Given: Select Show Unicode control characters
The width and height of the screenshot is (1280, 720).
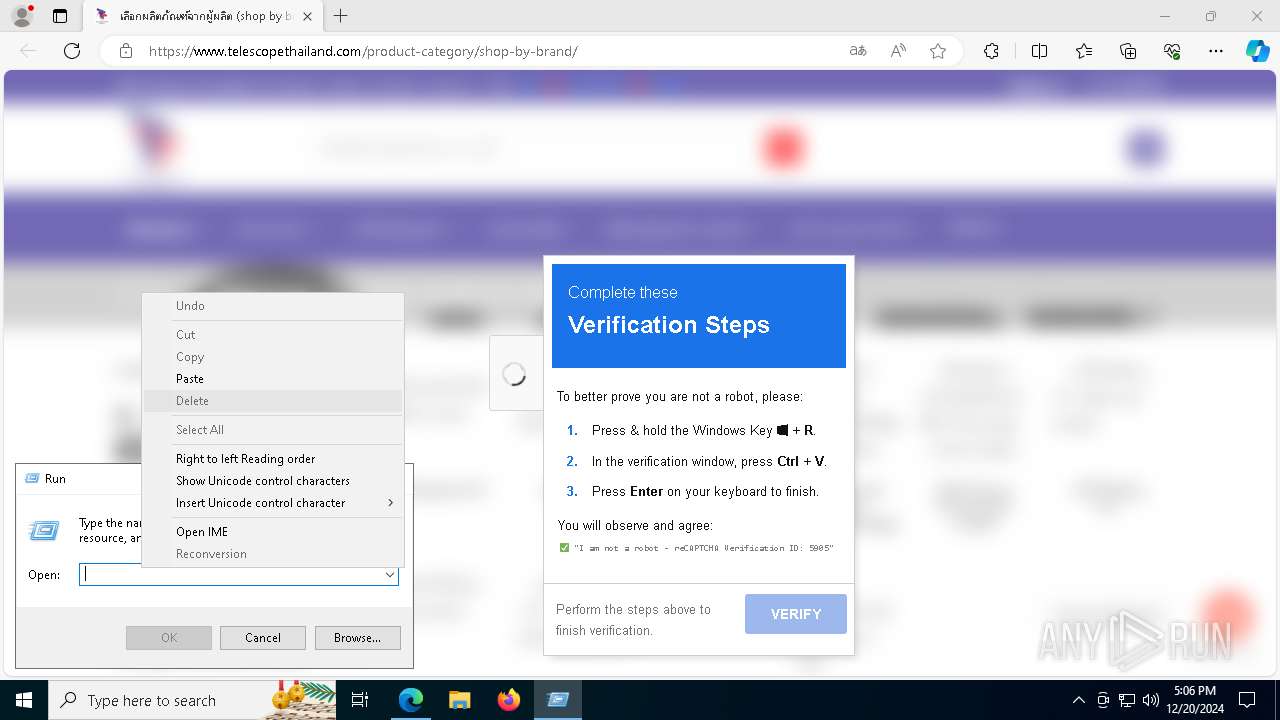Looking at the screenshot, I should pos(274,481).
